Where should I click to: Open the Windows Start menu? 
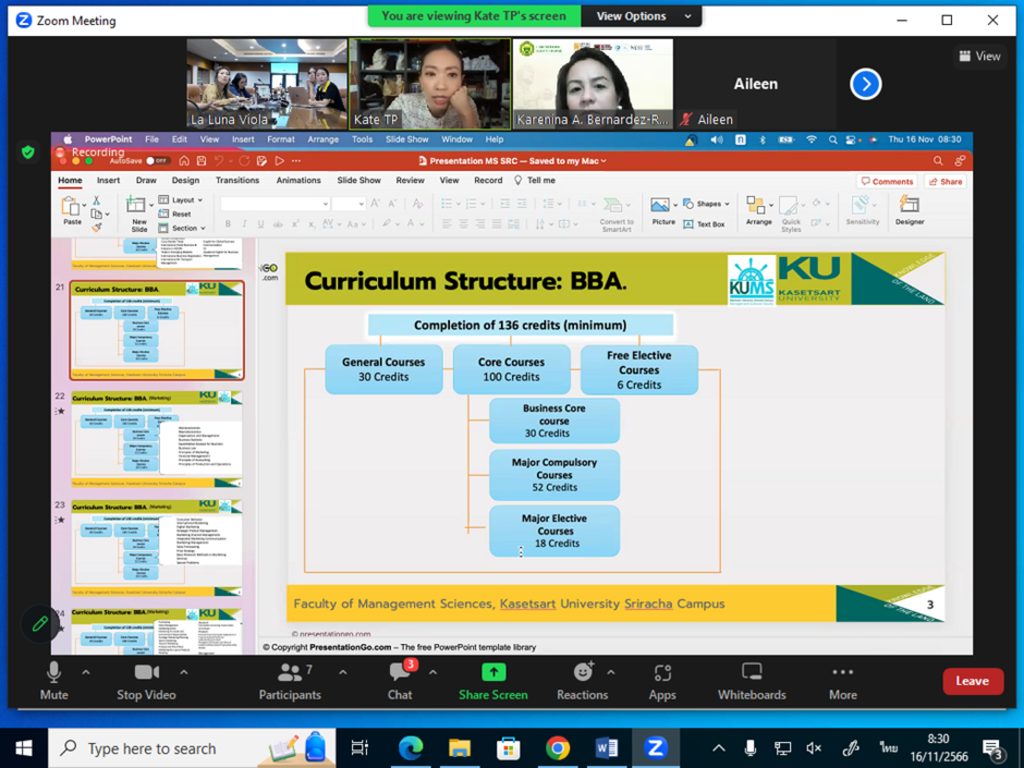[x=24, y=748]
